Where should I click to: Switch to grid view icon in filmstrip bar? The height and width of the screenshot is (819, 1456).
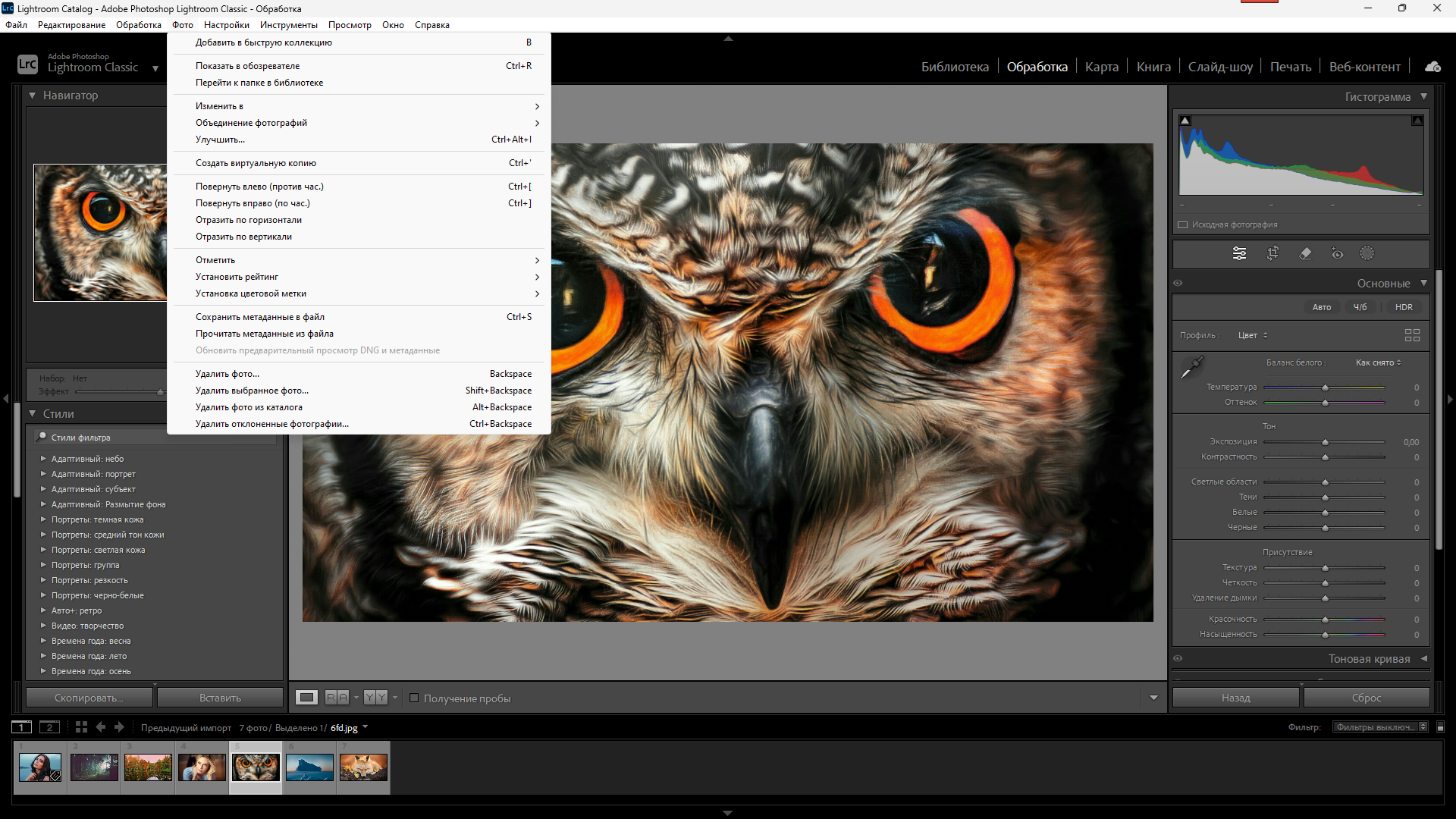(x=81, y=727)
